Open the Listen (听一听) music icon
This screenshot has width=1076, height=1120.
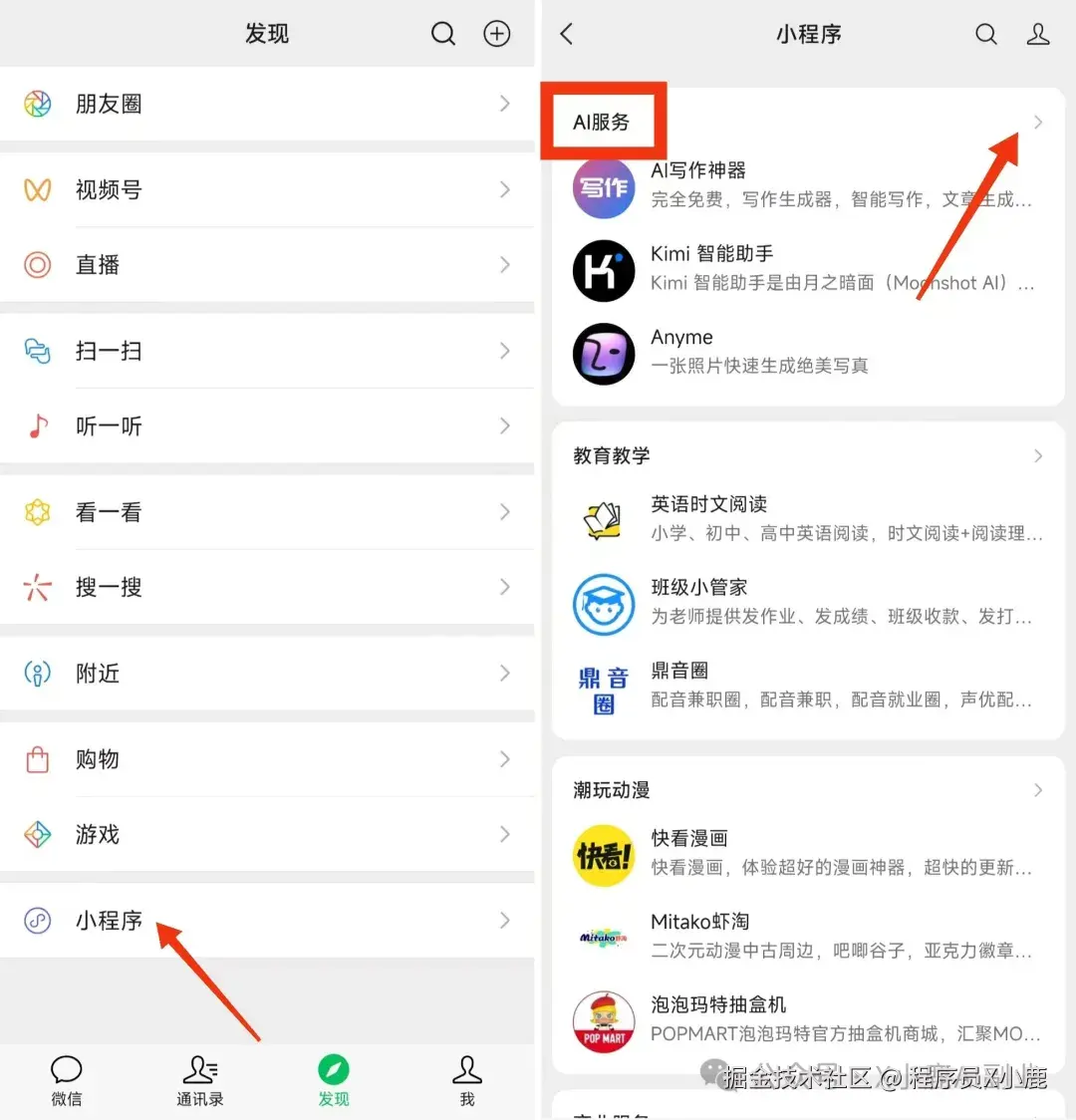tap(37, 426)
